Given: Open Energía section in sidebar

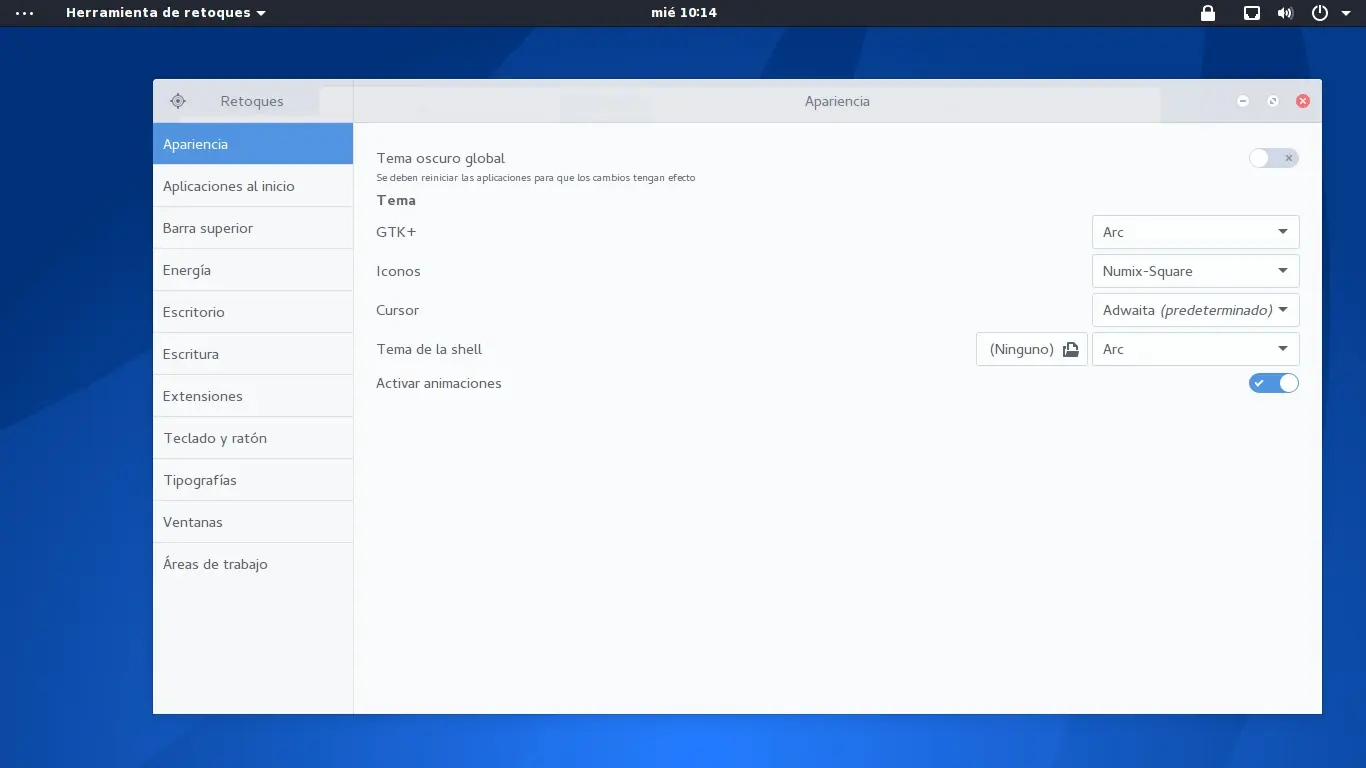Looking at the screenshot, I should (x=253, y=270).
